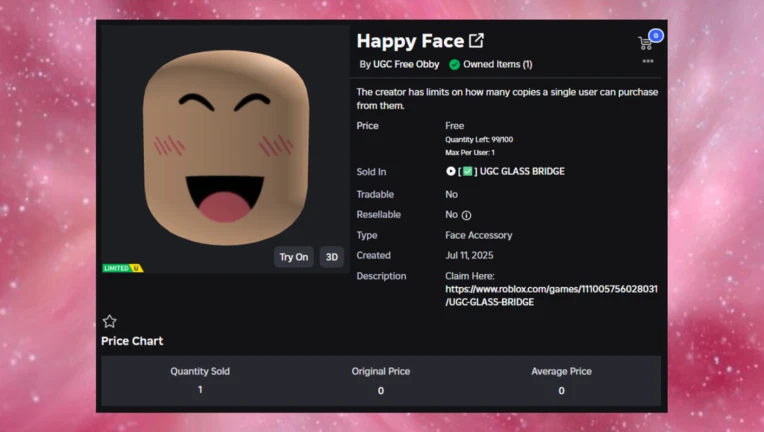The height and width of the screenshot is (432, 764).
Task: Click the Quantity Sold value 1
Action: (x=200, y=390)
